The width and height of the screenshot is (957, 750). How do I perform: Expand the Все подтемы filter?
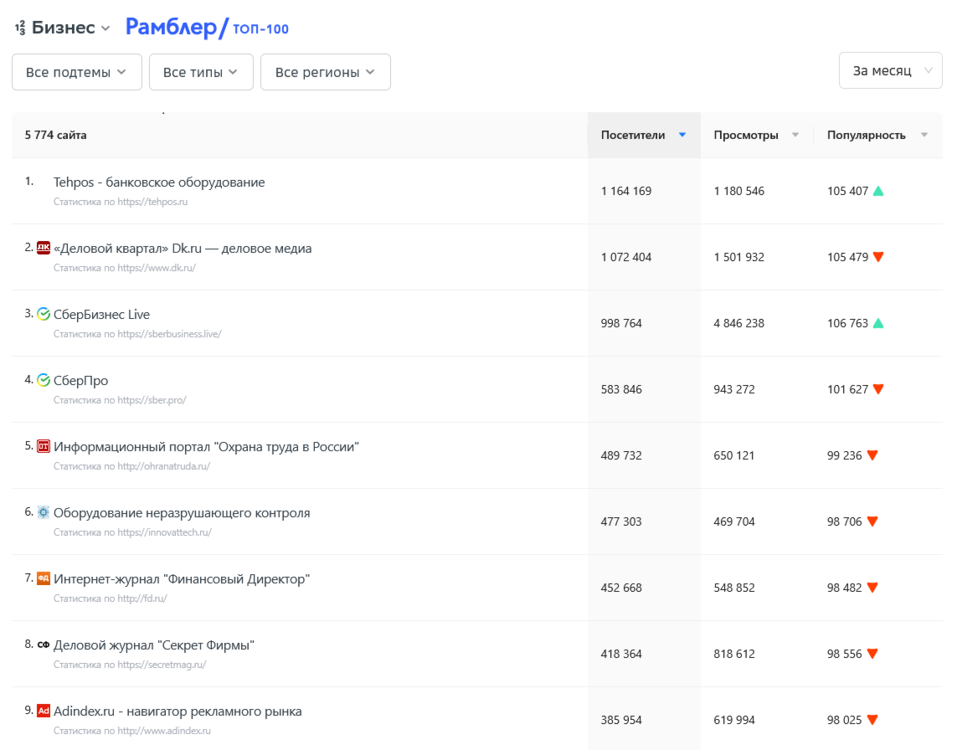coord(77,72)
